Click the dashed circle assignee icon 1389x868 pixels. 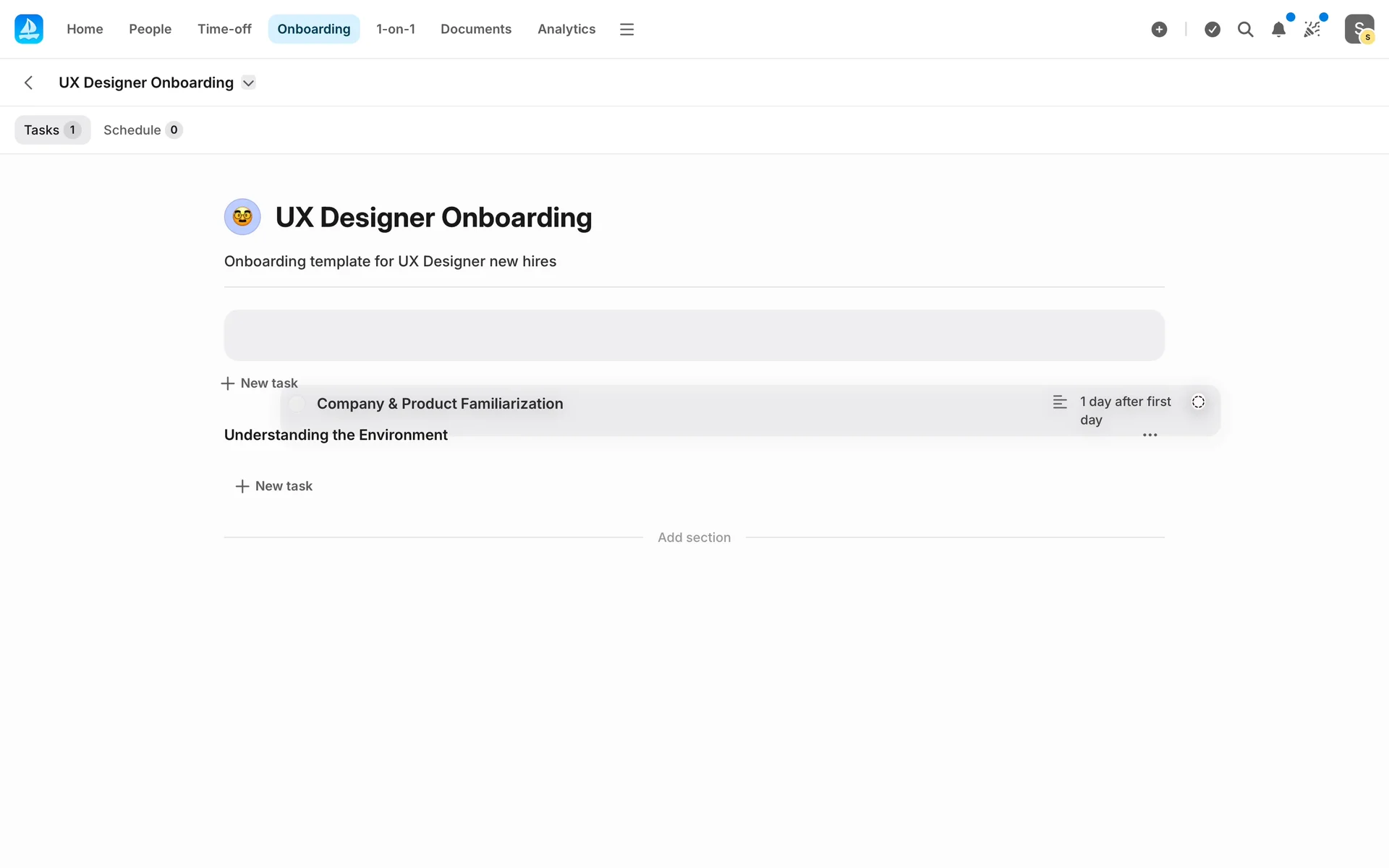click(1198, 401)
